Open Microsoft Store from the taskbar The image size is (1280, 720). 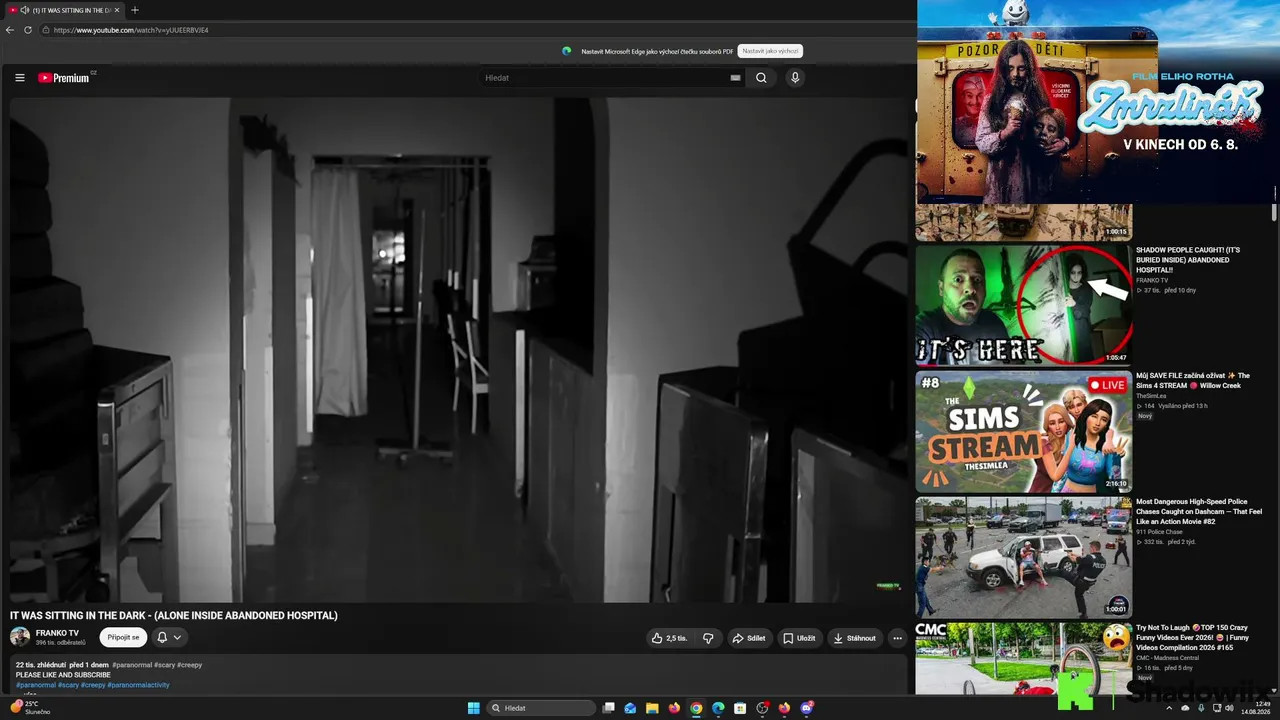[x=740, y=708]
